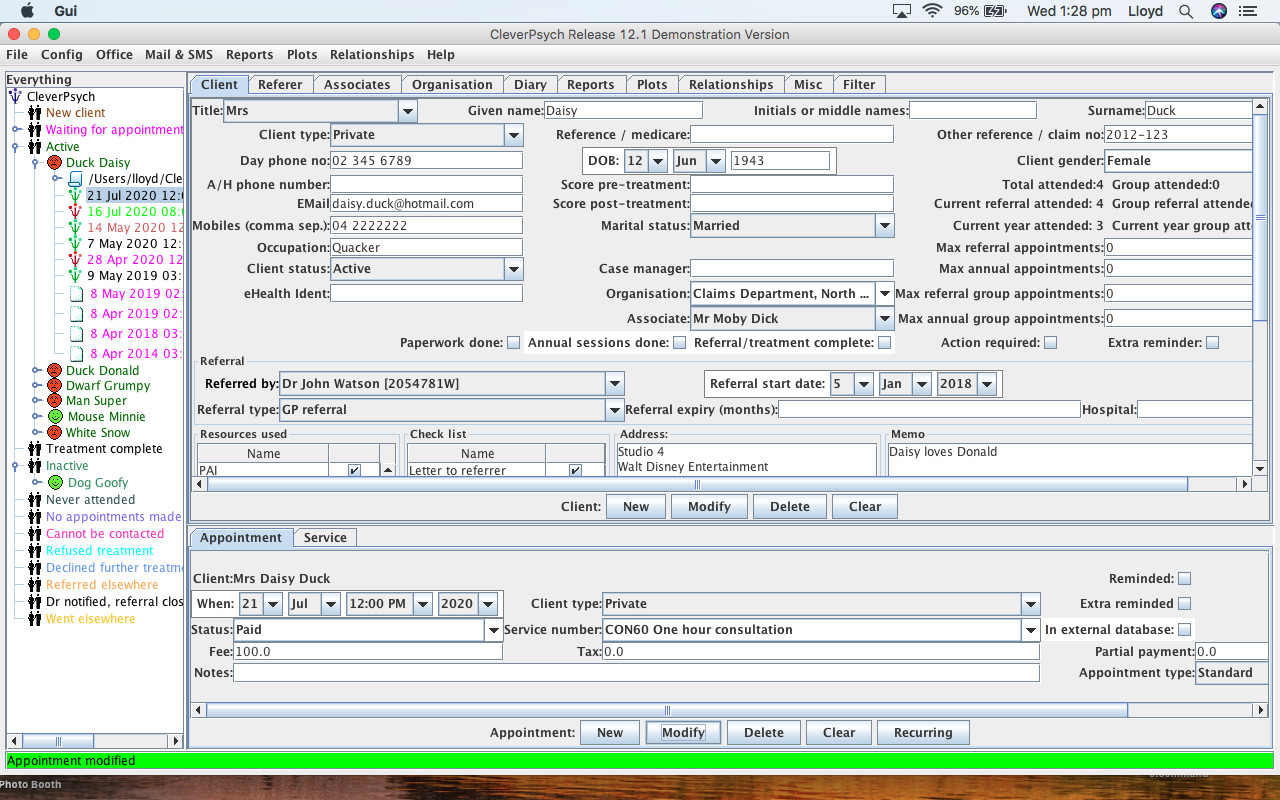
Task: Open the Client type dropdown in Client panel
Action: pos(513,135)
